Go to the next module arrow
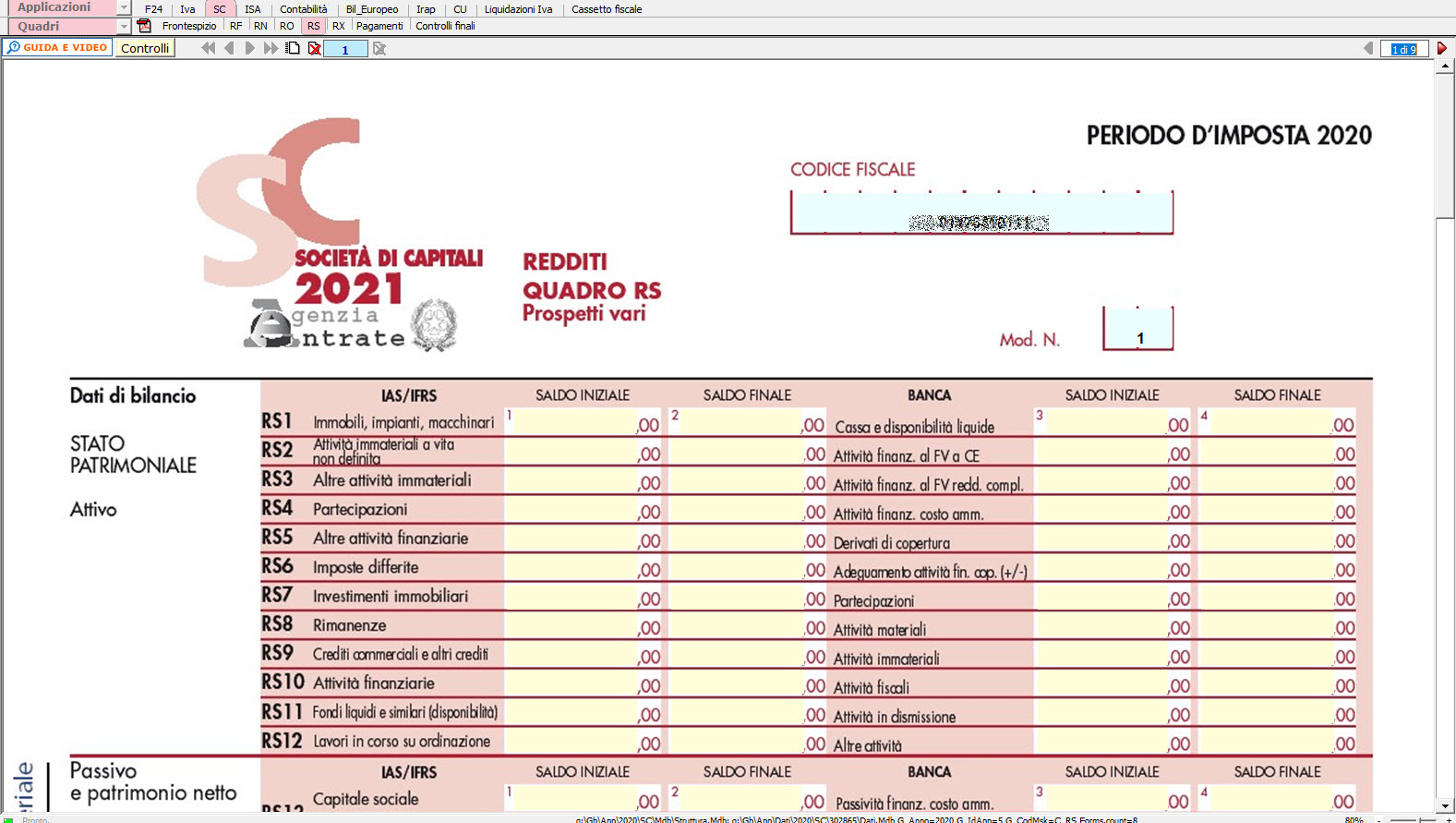This screenshot has width=1456, height=823. pyautogui.click(x=249, y=48)
